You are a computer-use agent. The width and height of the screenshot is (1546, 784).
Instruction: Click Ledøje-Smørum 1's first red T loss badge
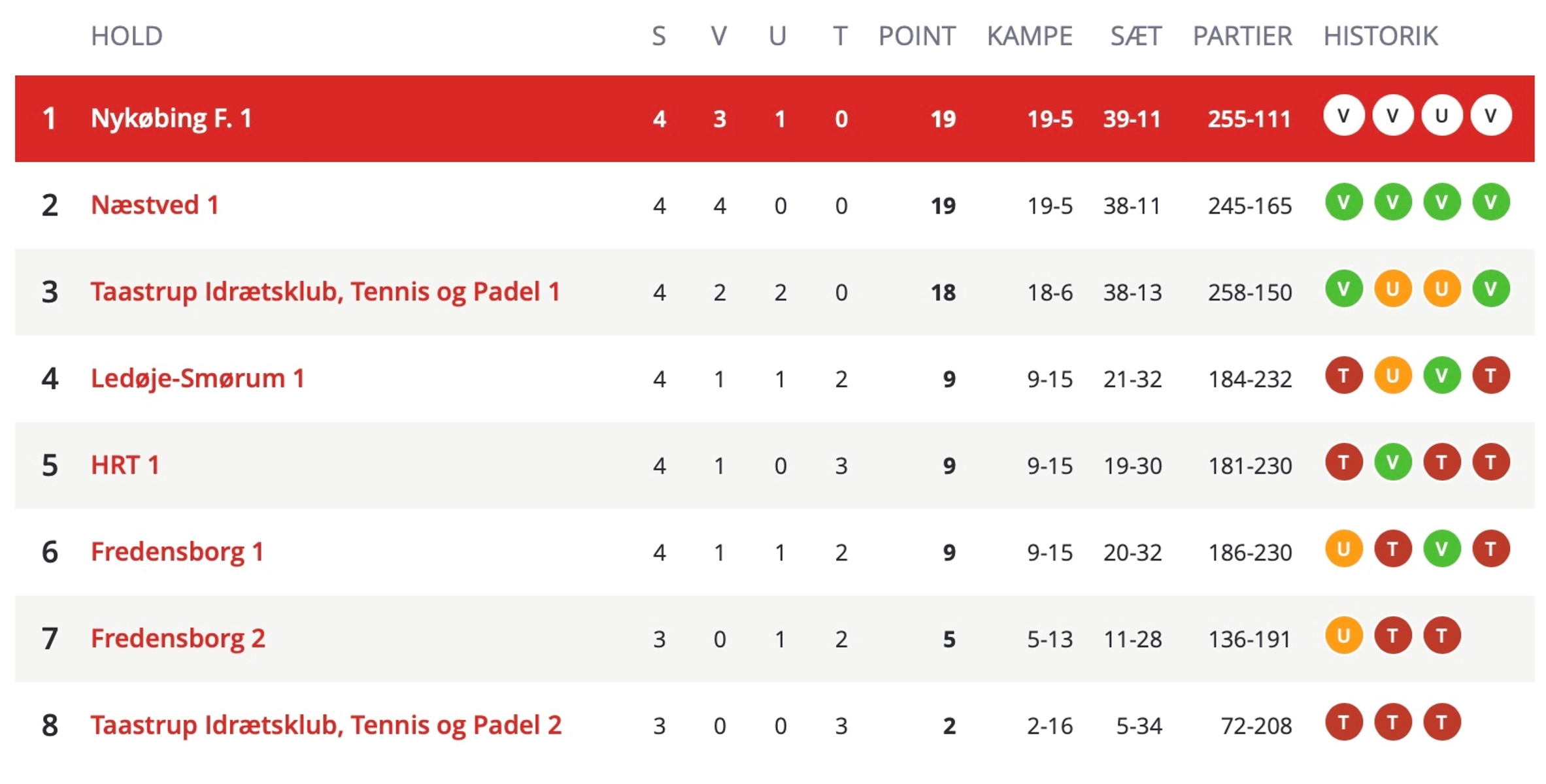(1343, 376)
